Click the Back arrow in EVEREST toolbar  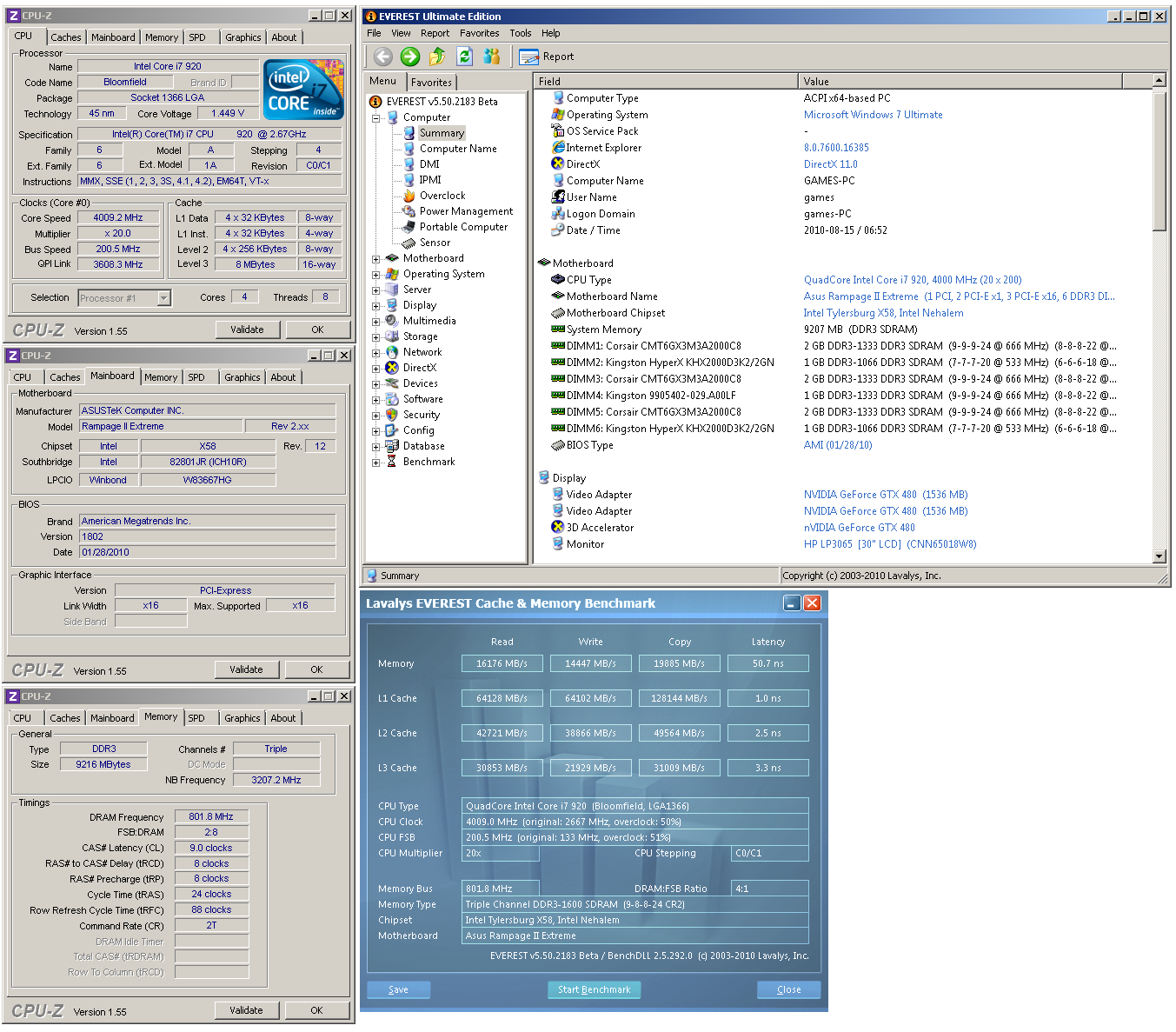[x=383, y=57]
